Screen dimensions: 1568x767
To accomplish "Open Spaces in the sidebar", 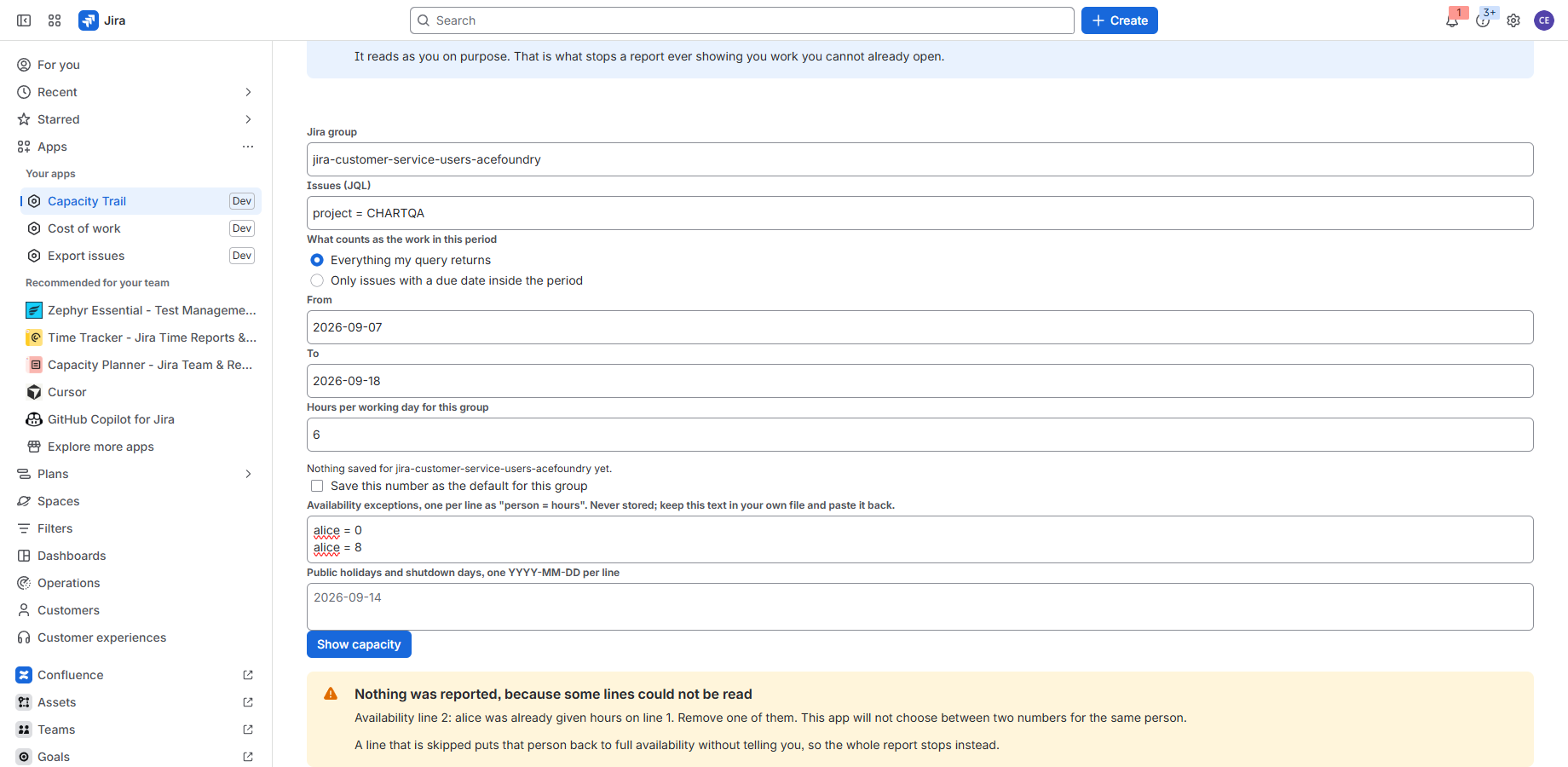I will click(x=135, y=501).
